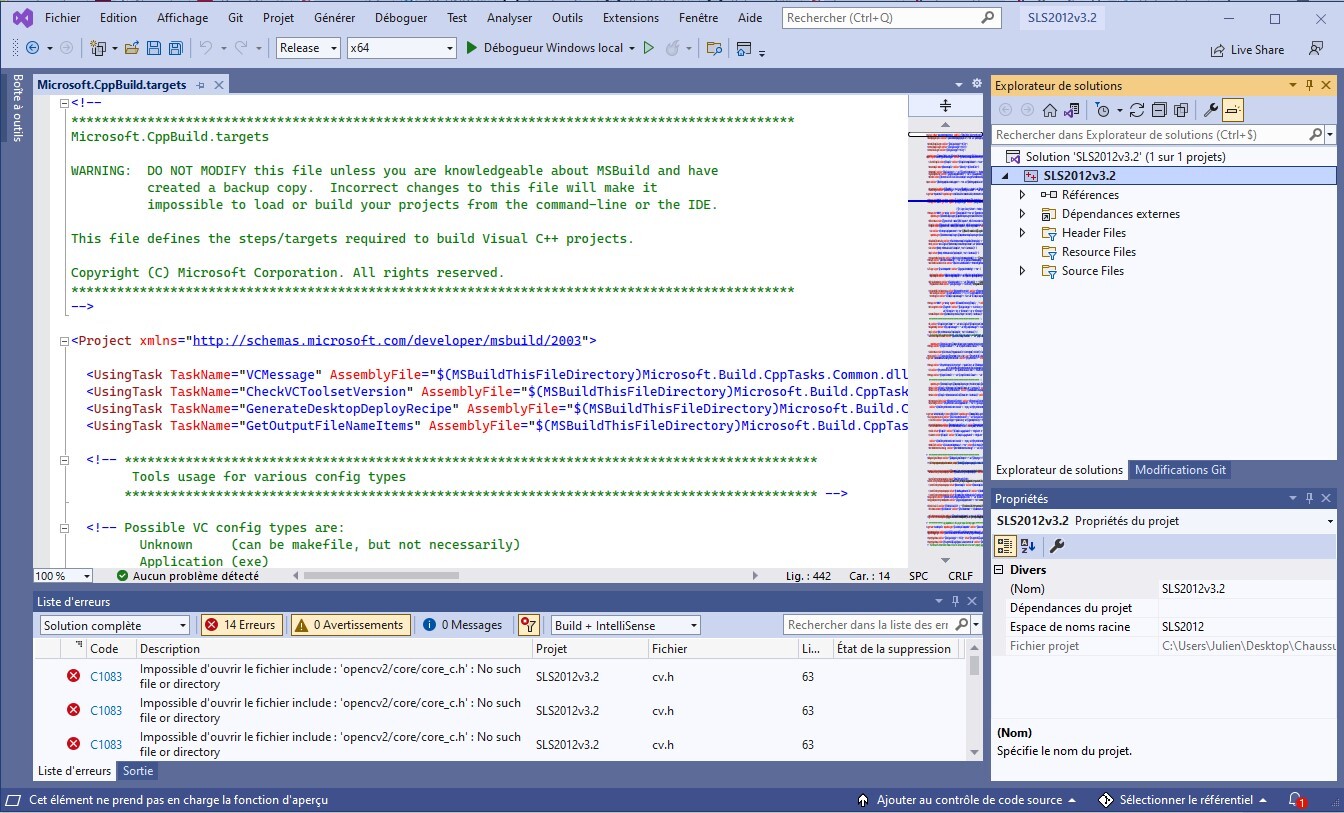The image size is (1344, 813).
Task: Click the C1083 error code link
Action: click(106, 676)
